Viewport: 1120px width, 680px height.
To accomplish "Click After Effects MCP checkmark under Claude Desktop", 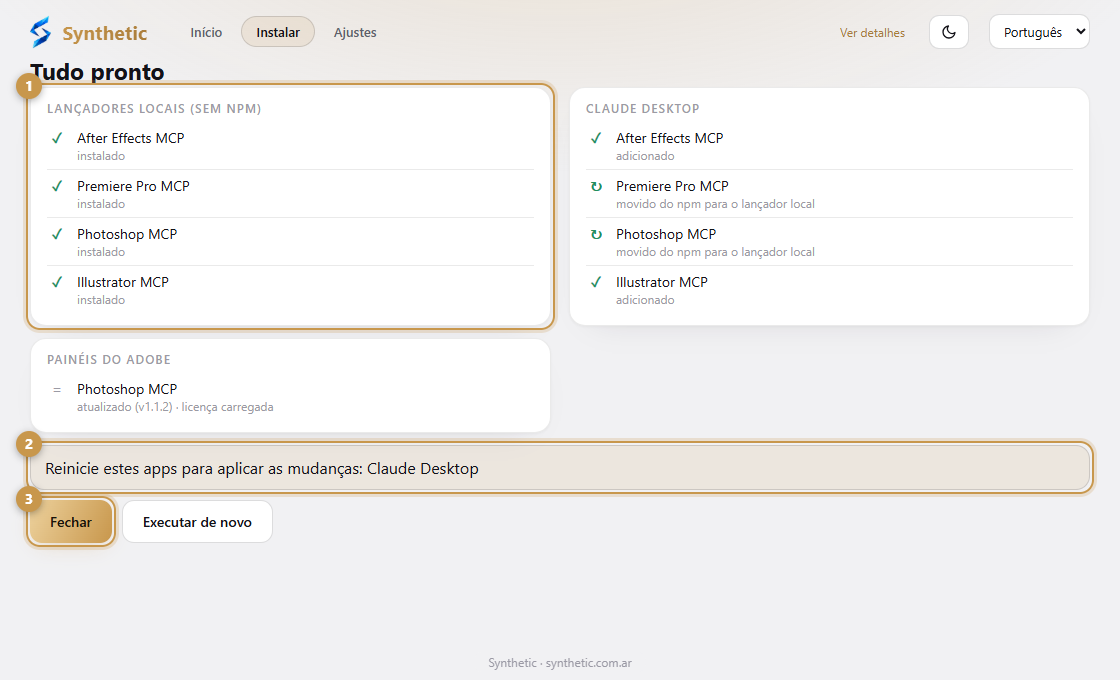I will 596,138.
